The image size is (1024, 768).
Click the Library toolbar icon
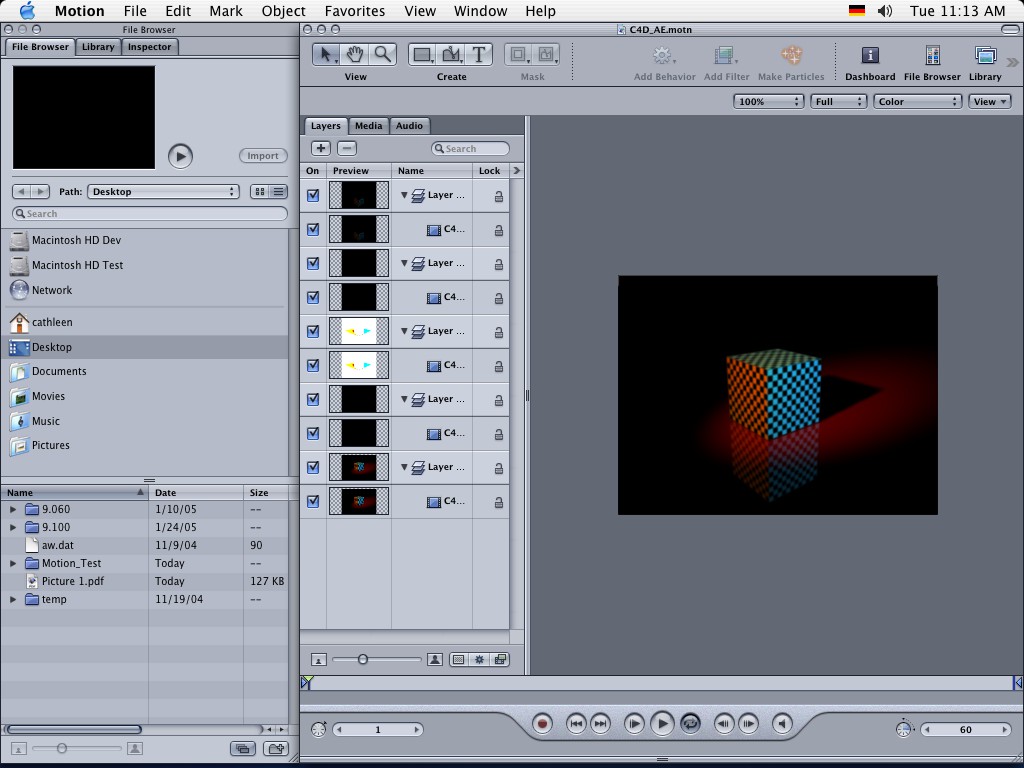[985, 56]
